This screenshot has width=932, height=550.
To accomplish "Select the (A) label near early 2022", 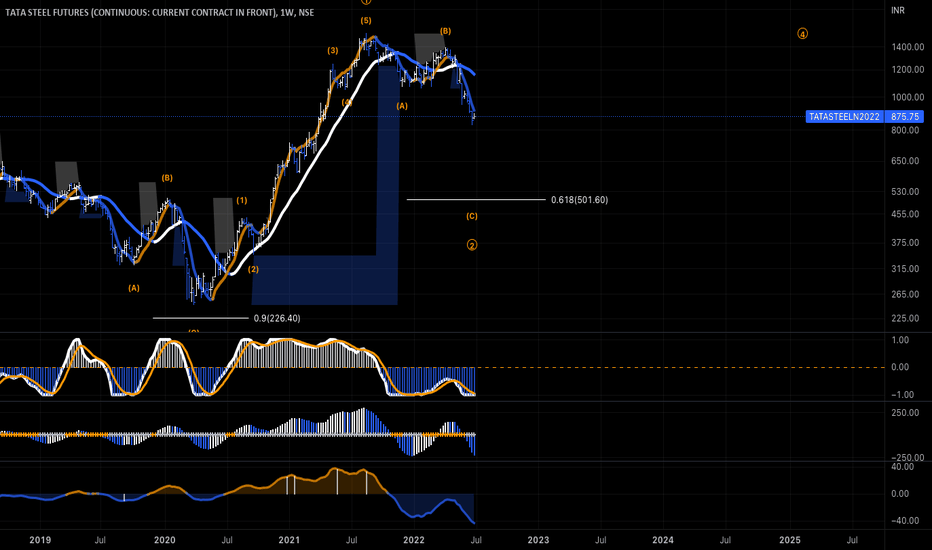I will tap(402, 106).
